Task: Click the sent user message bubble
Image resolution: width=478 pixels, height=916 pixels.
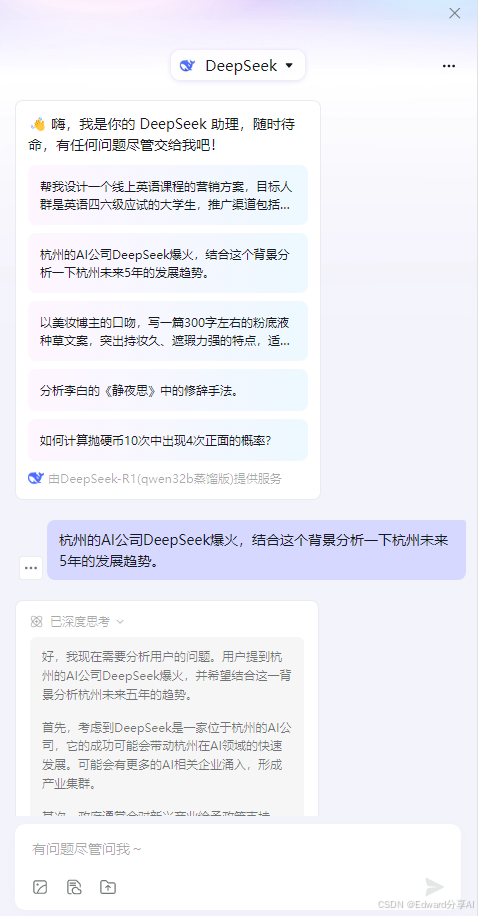Action: tap(257, 550)
